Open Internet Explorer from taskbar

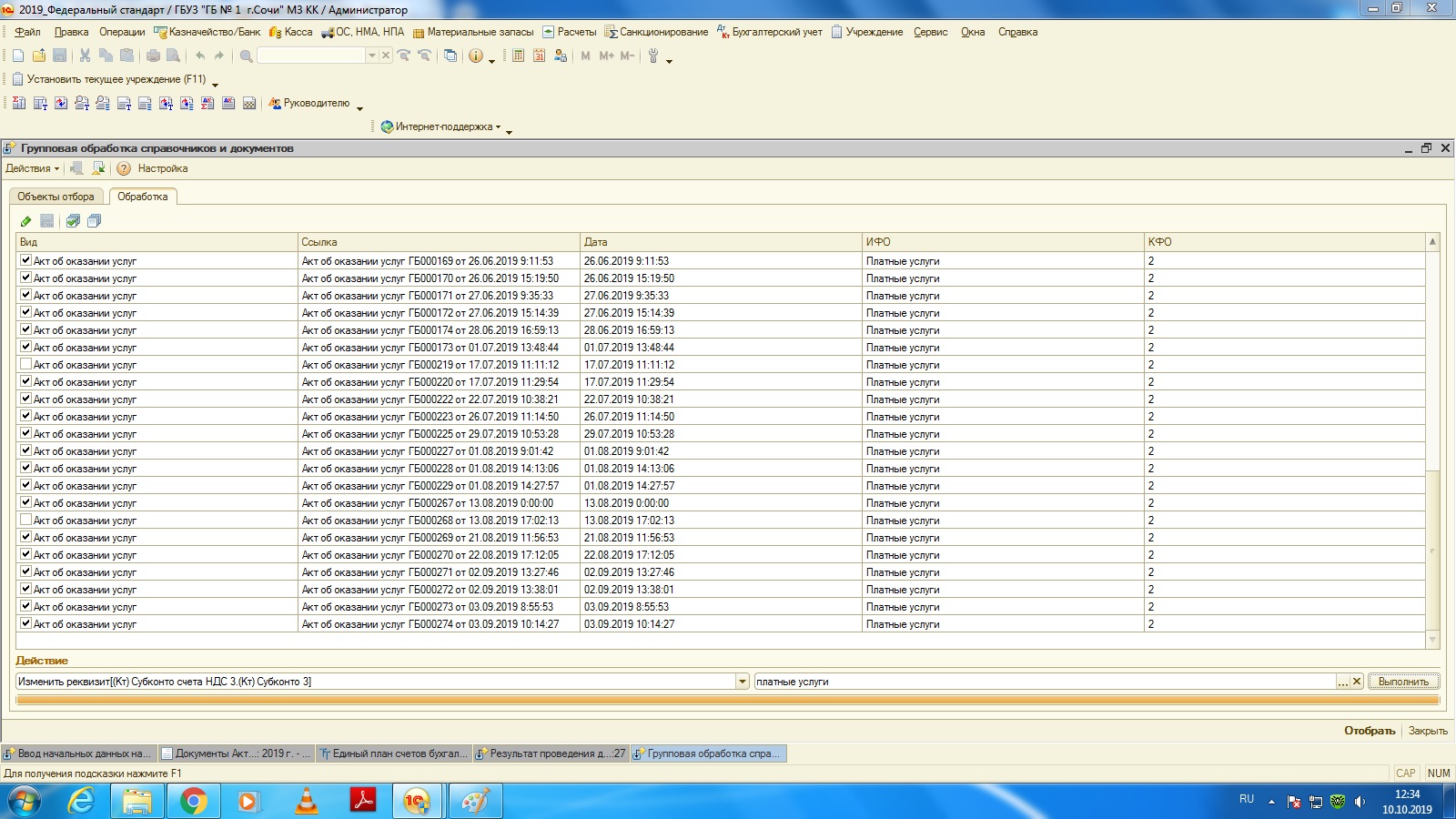(x=81, y=801)
